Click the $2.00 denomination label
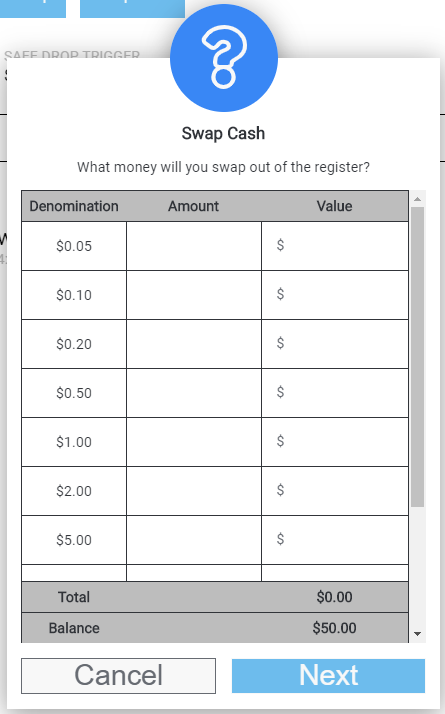Image resolution: width=445 pixels, height=714 pixels. pos(74,491)
